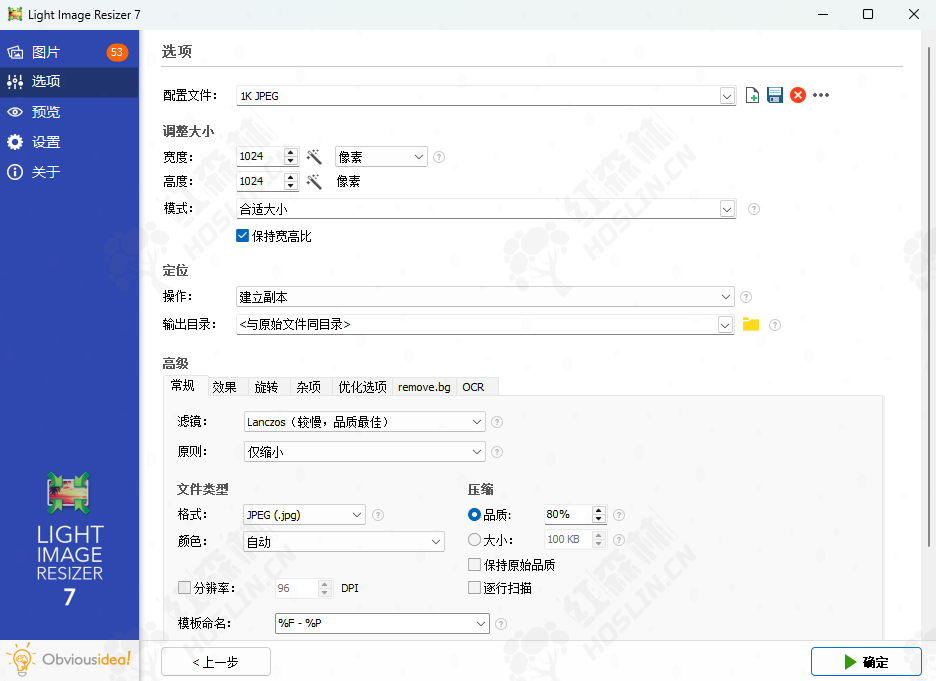936x681 pixels.
Task: Open 关于 in the sidebar
Action: click(x=69, y=172)
